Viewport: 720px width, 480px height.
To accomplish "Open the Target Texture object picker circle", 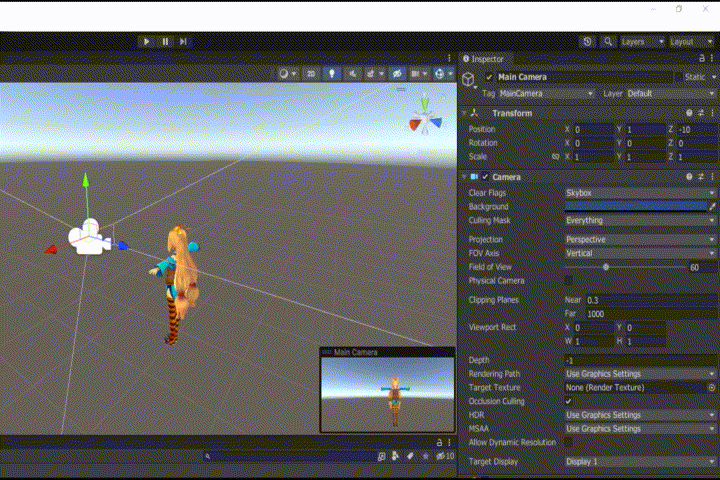I will pyautogui.click(x=712, y=388).
